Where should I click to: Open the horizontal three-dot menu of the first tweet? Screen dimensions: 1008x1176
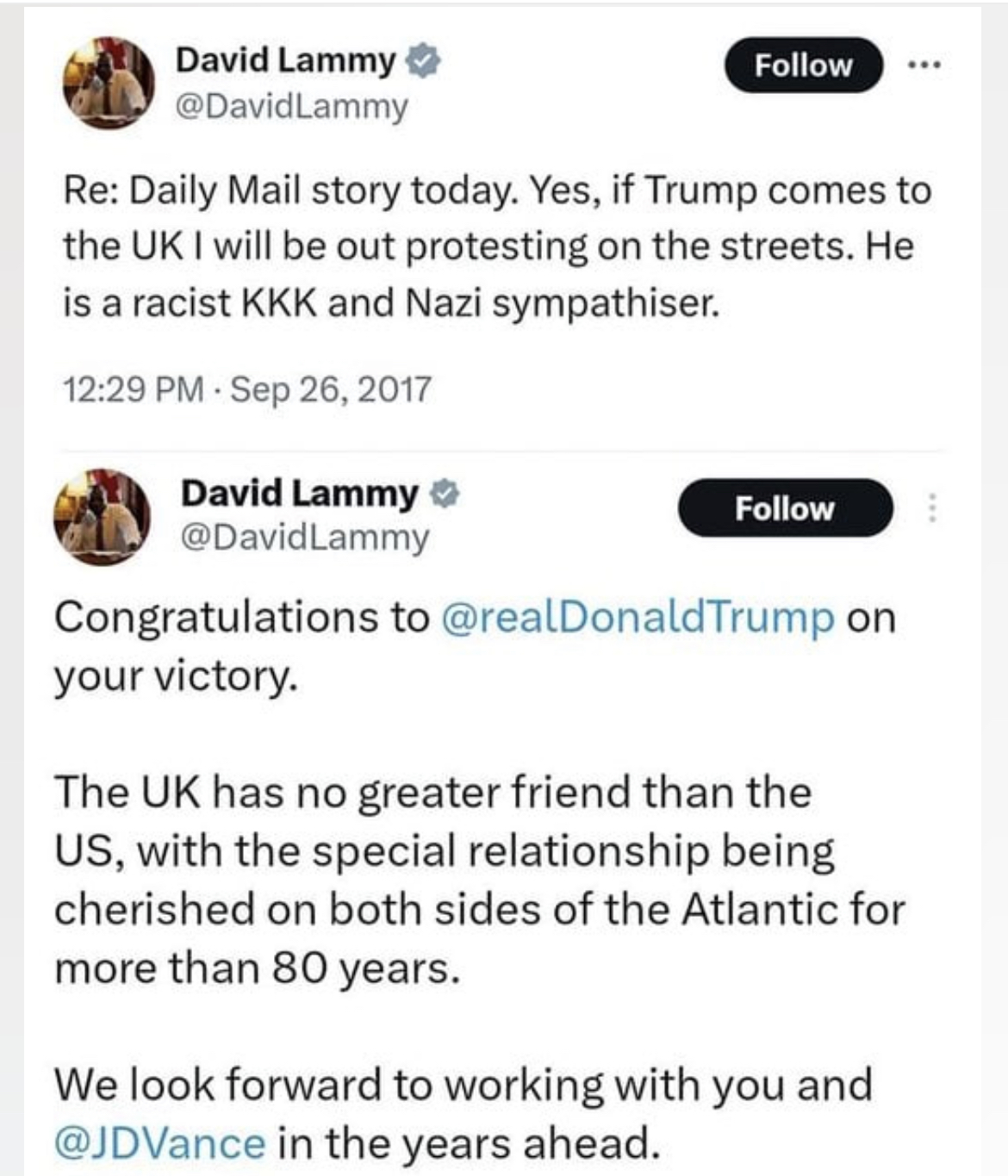(x=924, y=65)
